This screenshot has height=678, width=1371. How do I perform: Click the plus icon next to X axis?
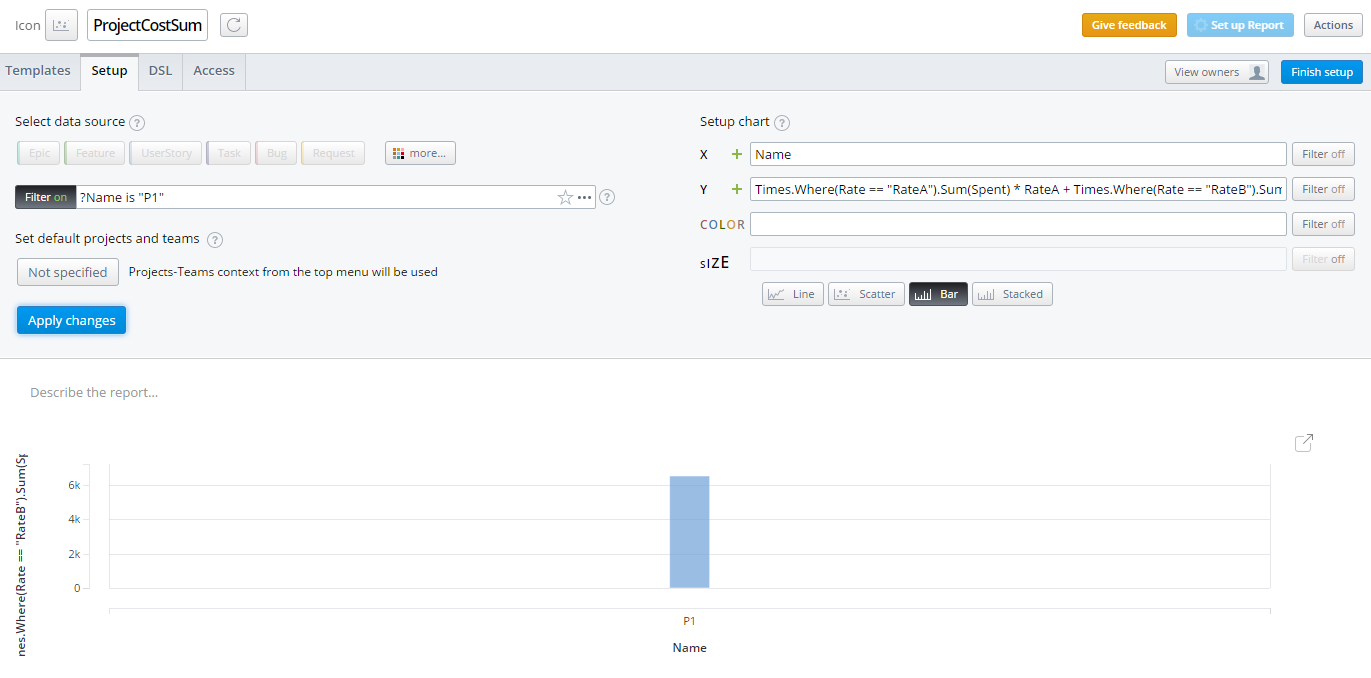pos(737,154)
